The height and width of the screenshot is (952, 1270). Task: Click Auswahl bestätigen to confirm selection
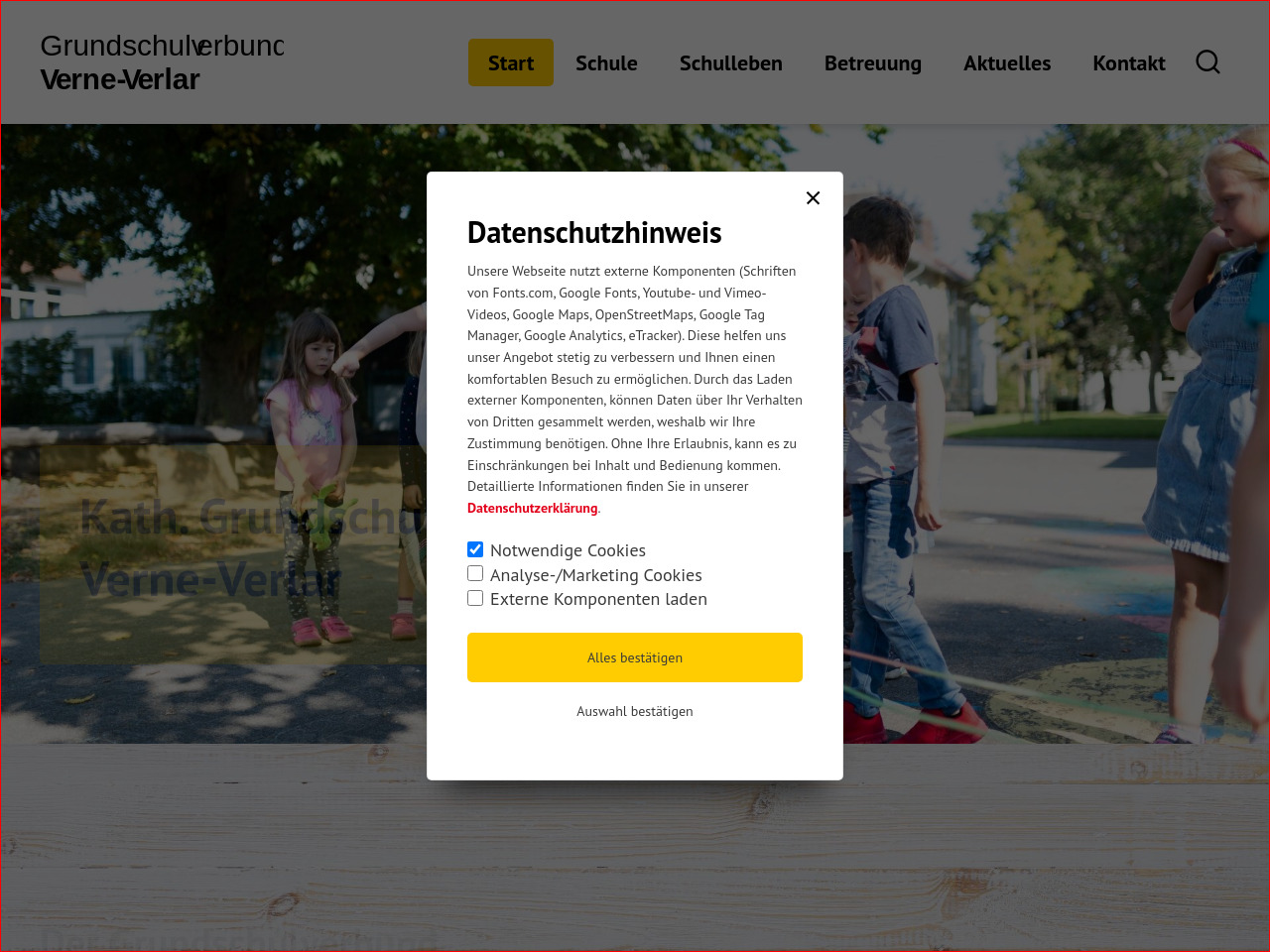pyautogui.click(x=634, y=711)
